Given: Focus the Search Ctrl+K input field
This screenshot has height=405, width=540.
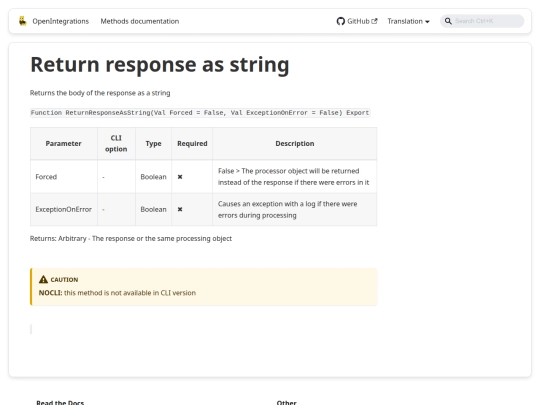Looking at the screenshot, I should click(x=482, y=21).
